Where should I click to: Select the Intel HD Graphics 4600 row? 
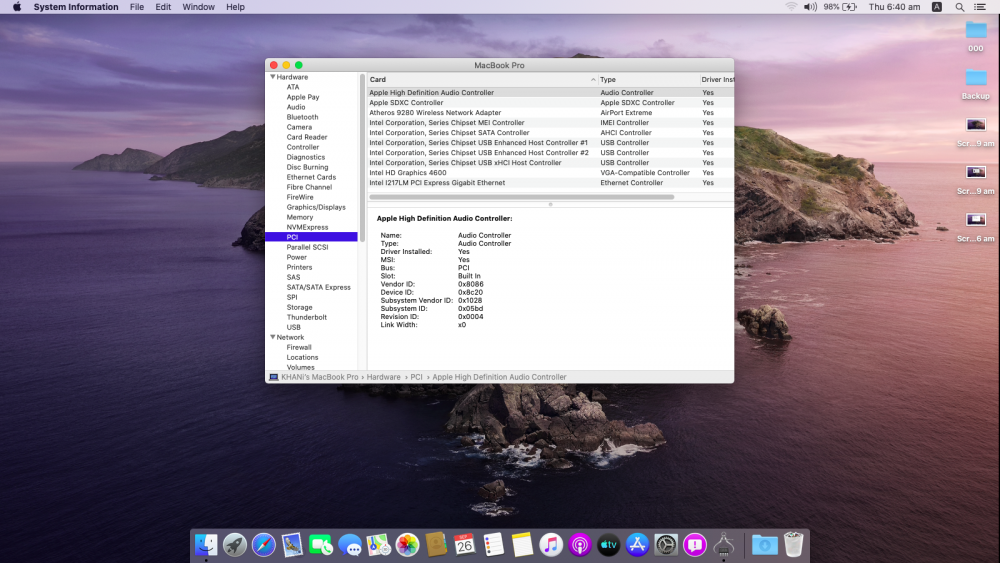[550, 173]
